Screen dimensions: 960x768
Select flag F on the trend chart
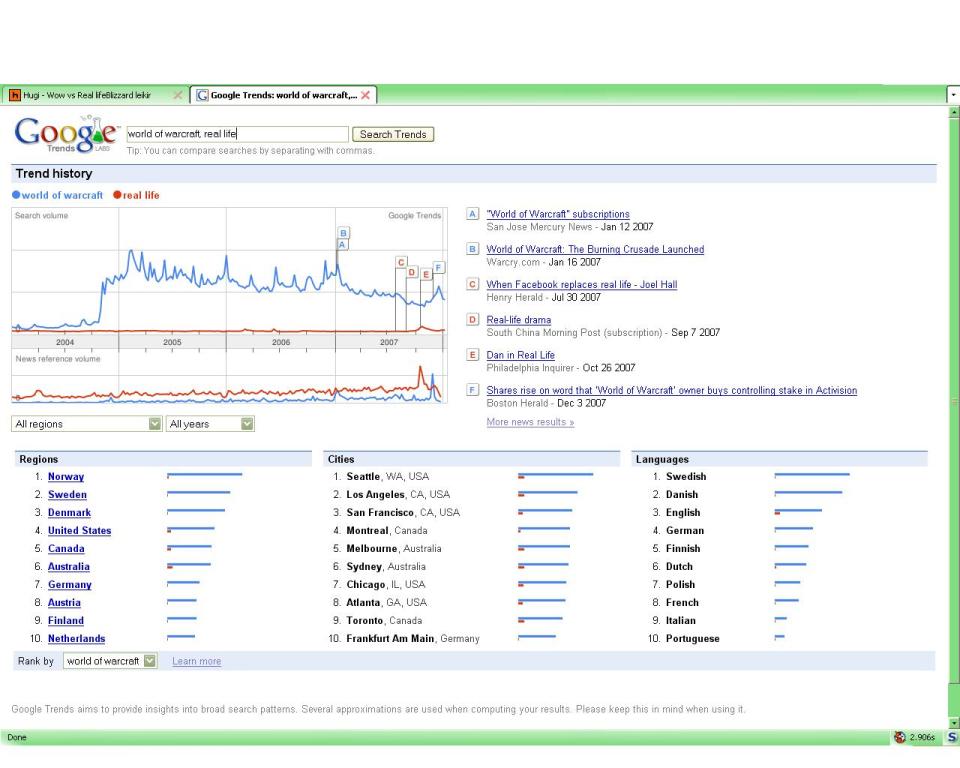pos(438,267)
